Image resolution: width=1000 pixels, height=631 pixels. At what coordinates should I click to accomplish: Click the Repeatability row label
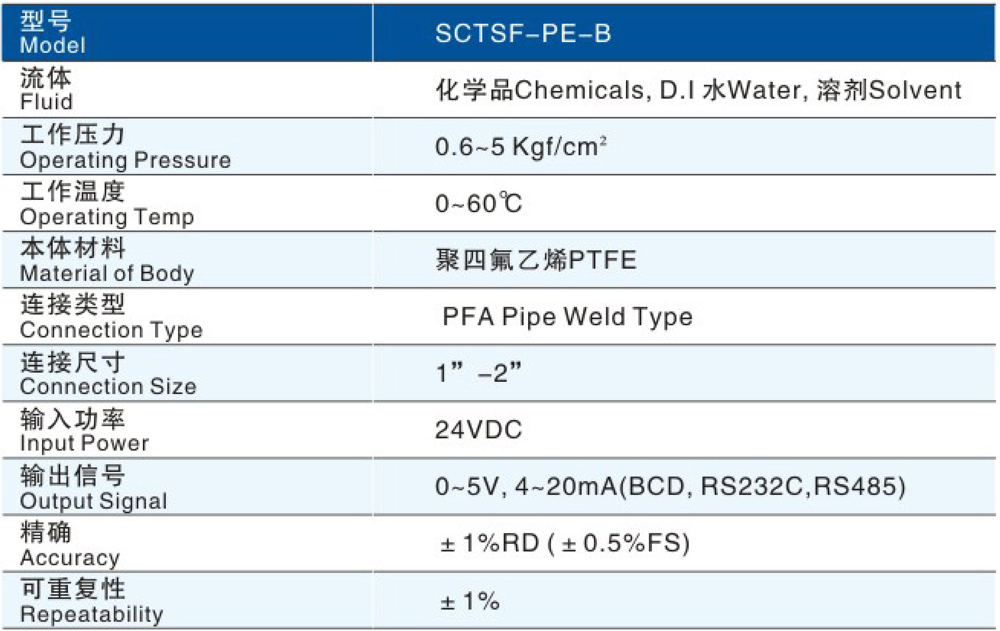[x=91, y=601]
